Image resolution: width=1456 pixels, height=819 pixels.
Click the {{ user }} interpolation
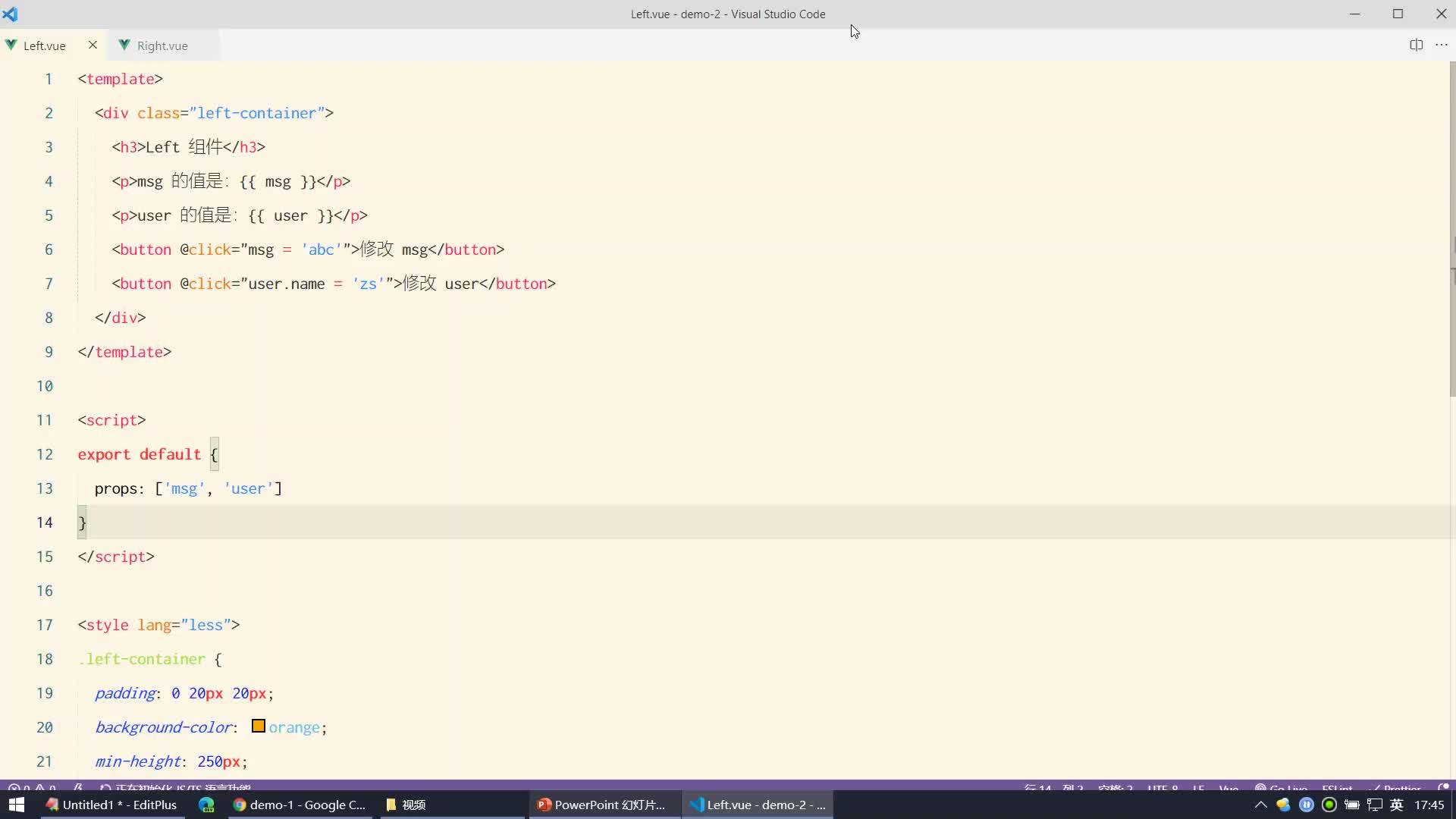point(290,215)
